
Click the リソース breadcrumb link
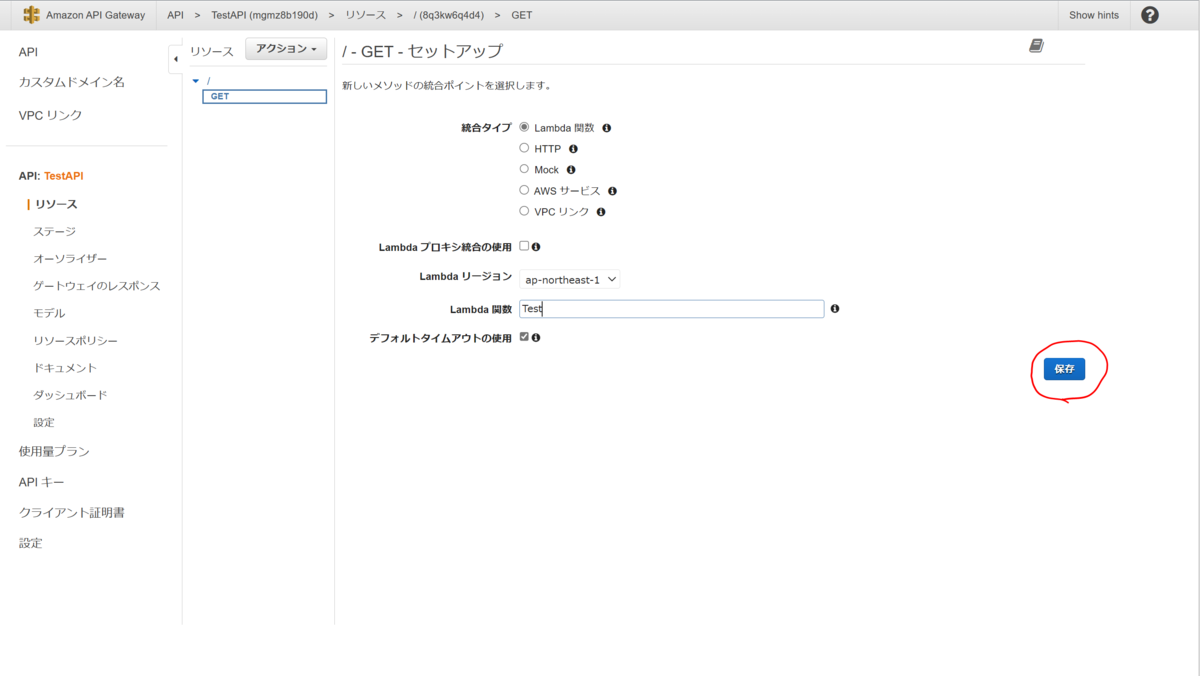(x=363, y=15)
